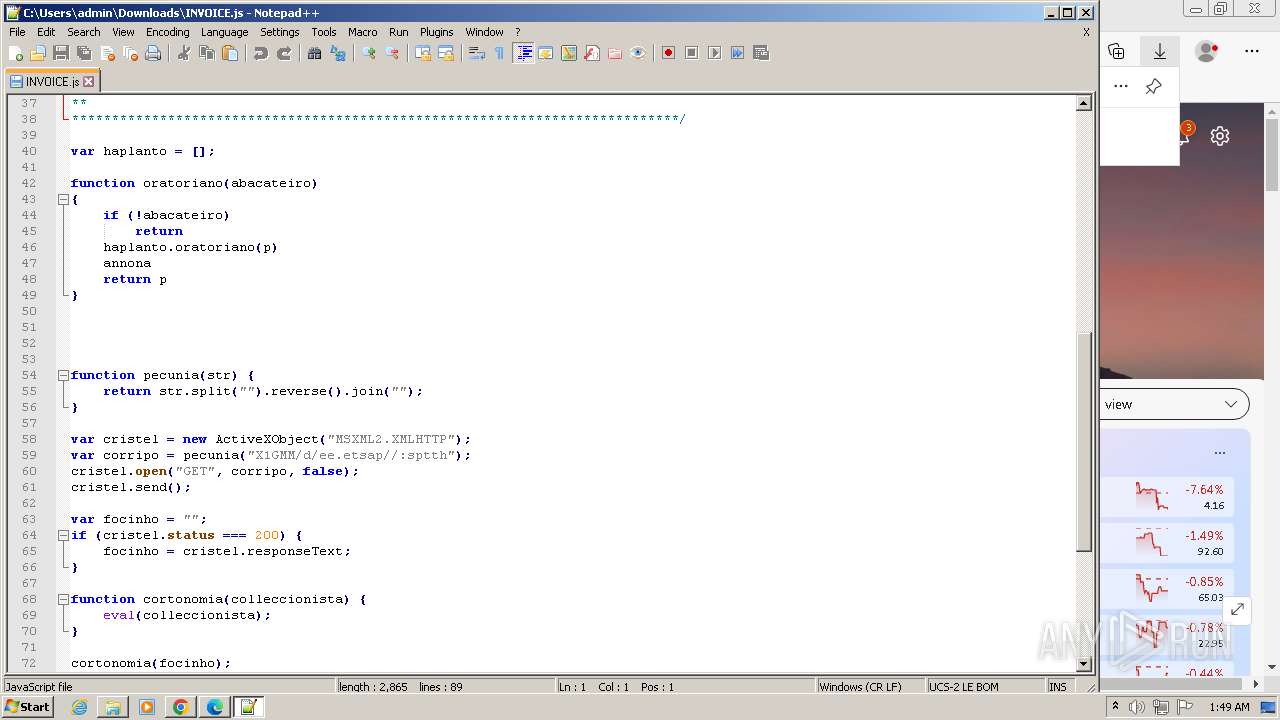
Task: Open the Plugins menu
Action: (x=436, y=32)
